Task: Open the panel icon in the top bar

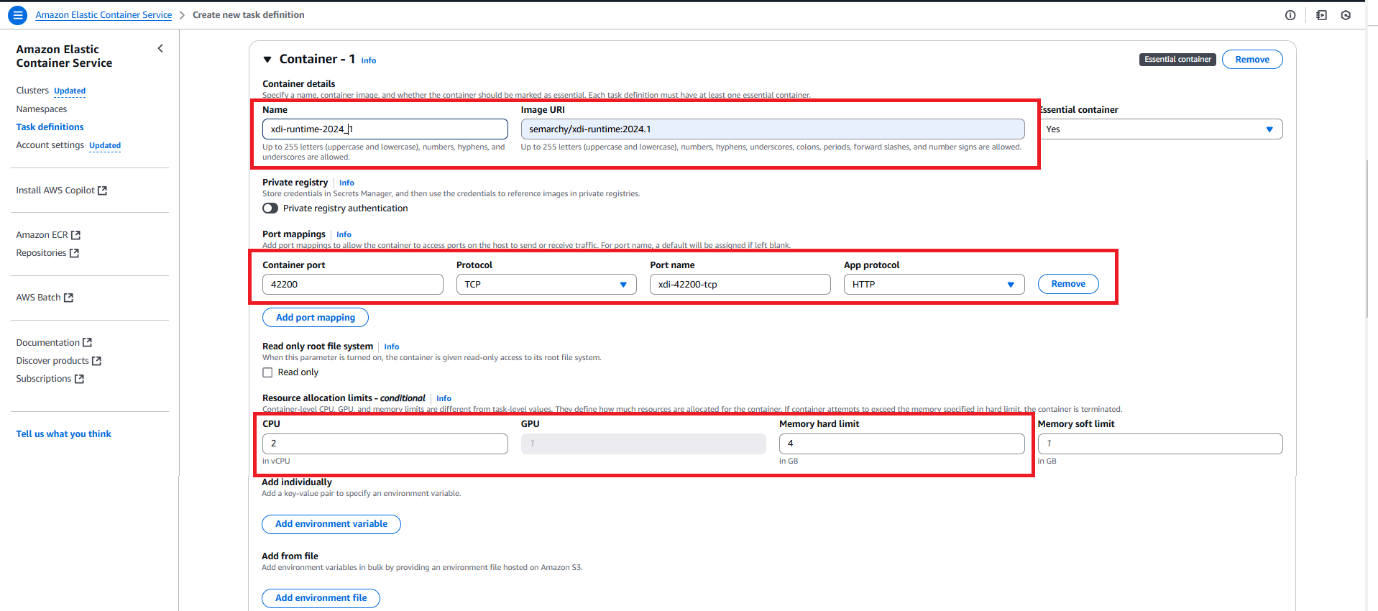Action: click(x=1320, y=15)
